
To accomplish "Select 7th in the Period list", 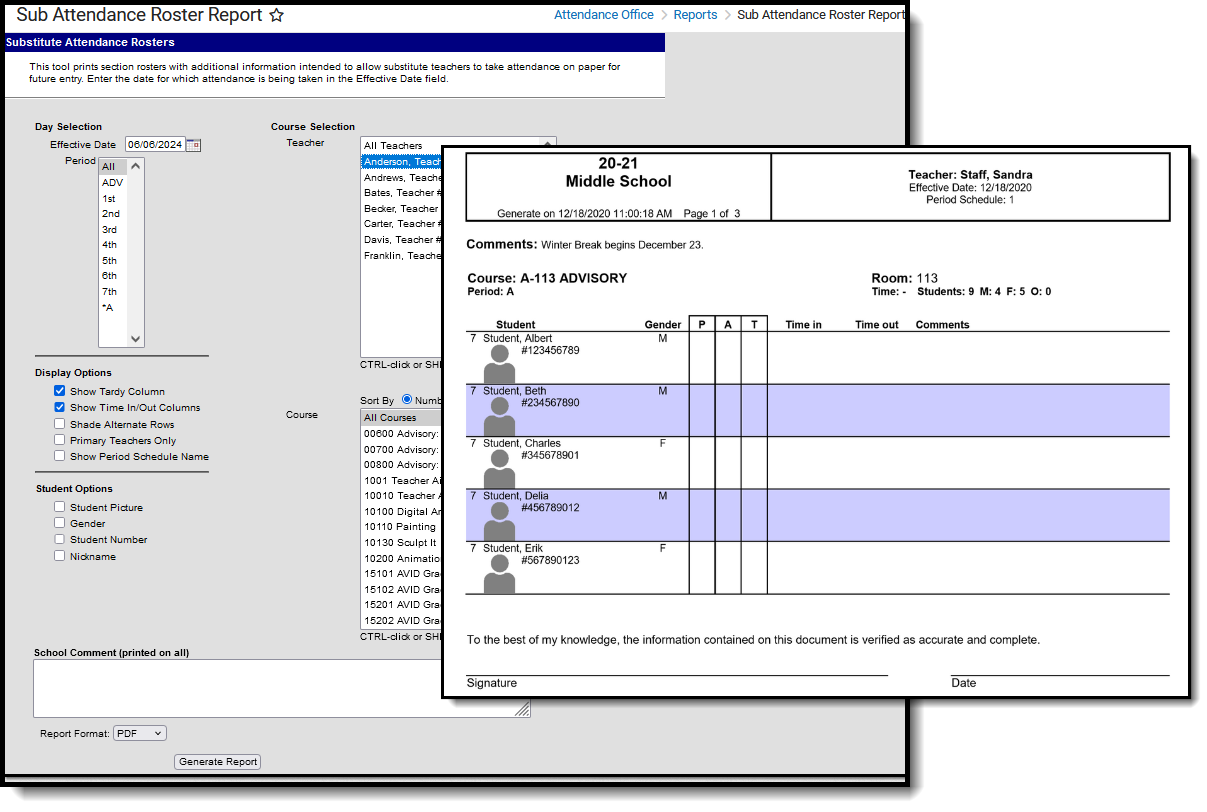I will coord(113,292).
